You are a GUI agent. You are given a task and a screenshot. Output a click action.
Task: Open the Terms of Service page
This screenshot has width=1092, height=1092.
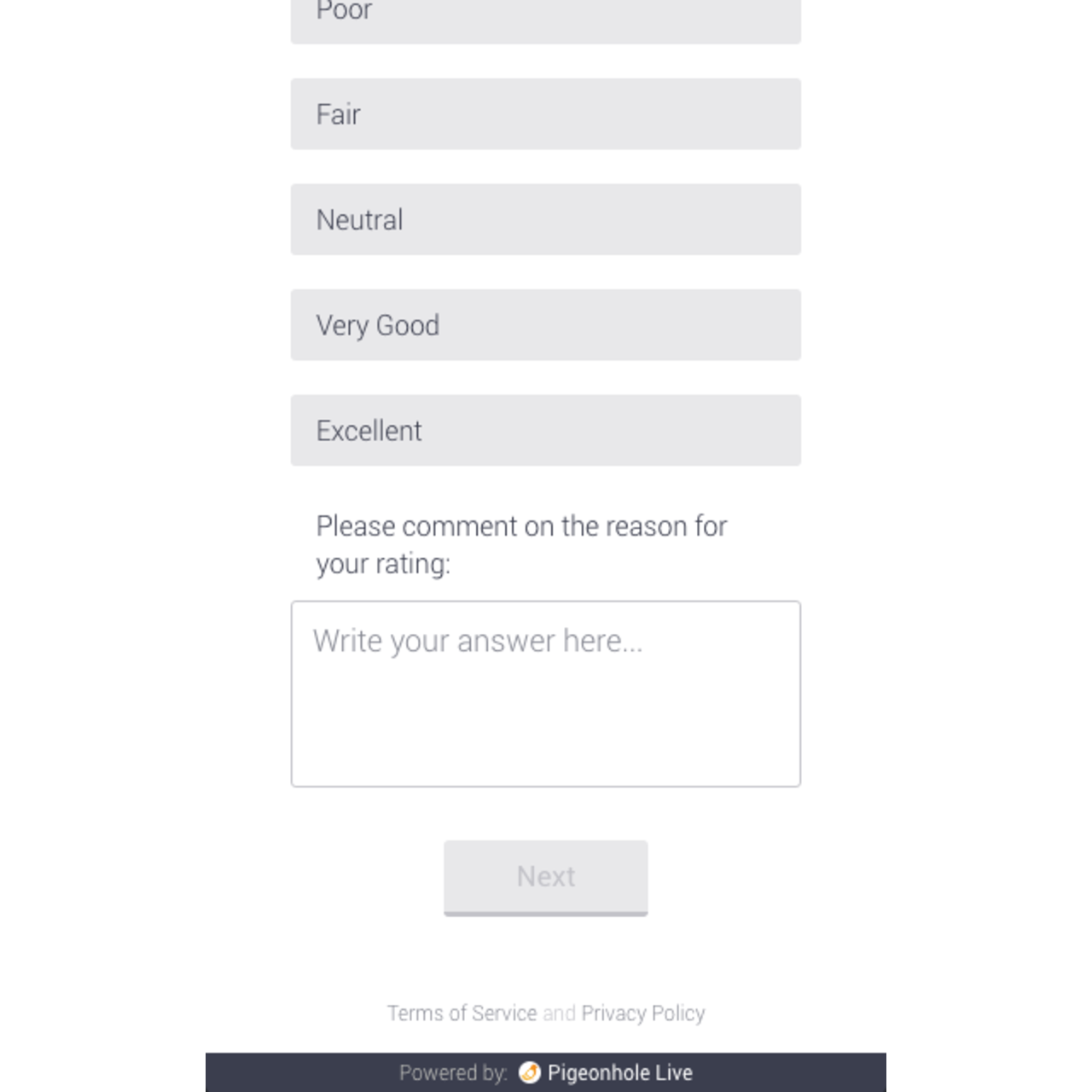click(462, 1013)
